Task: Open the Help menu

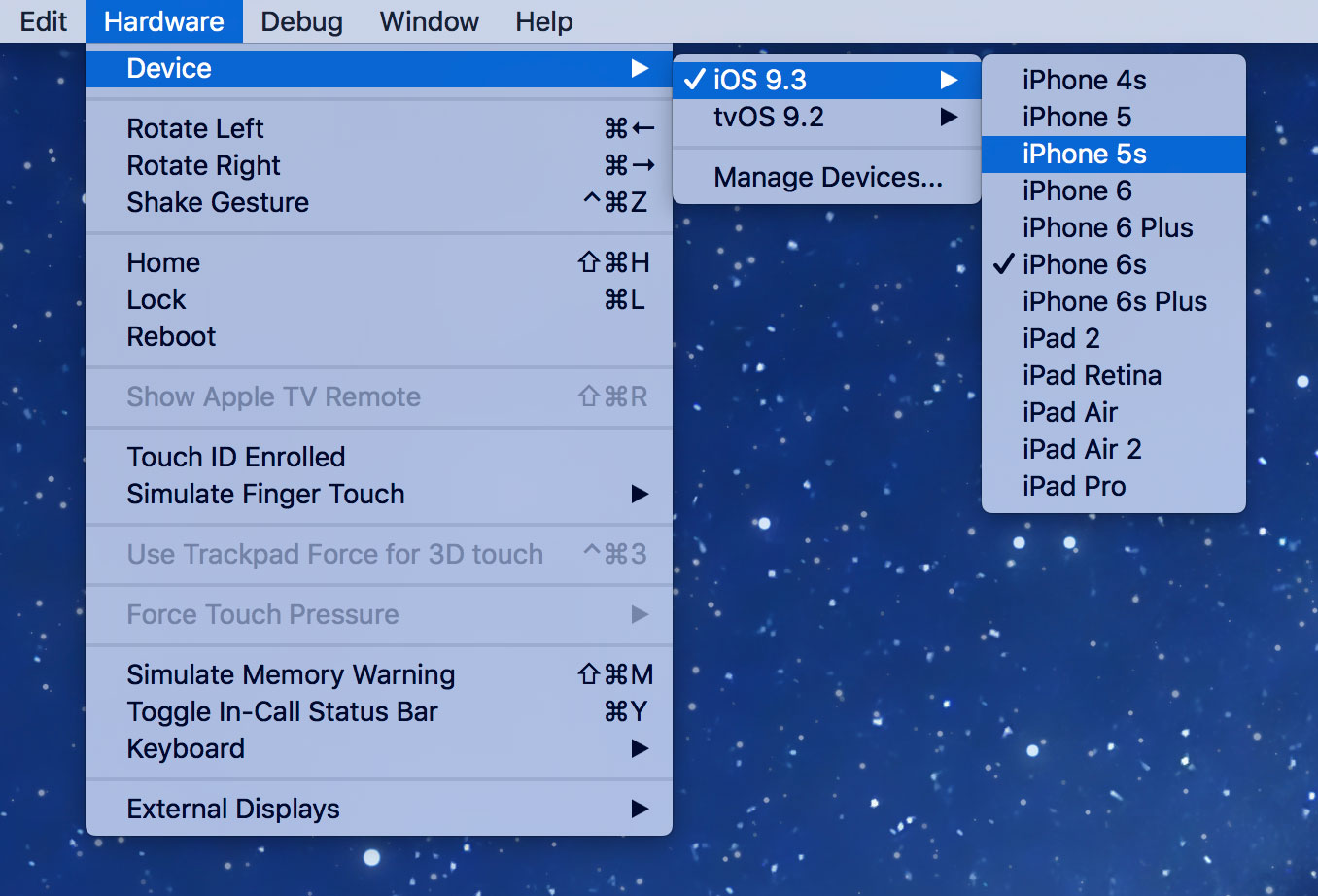Action: tap(543, 21)
